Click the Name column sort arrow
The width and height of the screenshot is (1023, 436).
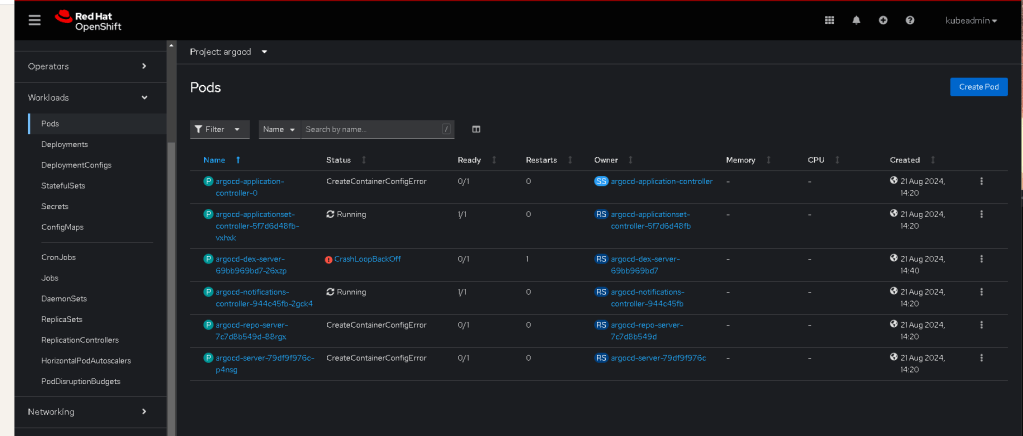238,160
